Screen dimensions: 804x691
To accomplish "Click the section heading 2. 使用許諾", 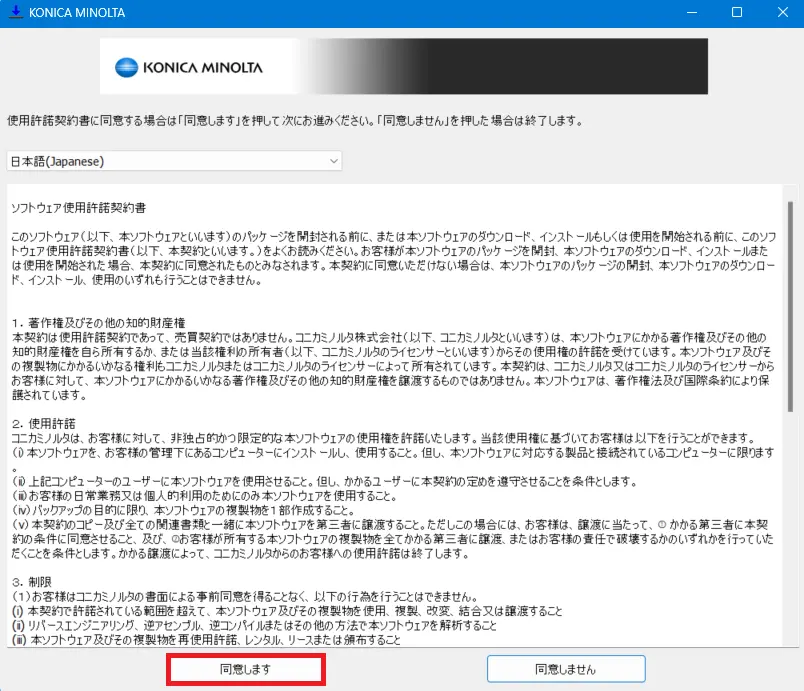I will [46, 424].
